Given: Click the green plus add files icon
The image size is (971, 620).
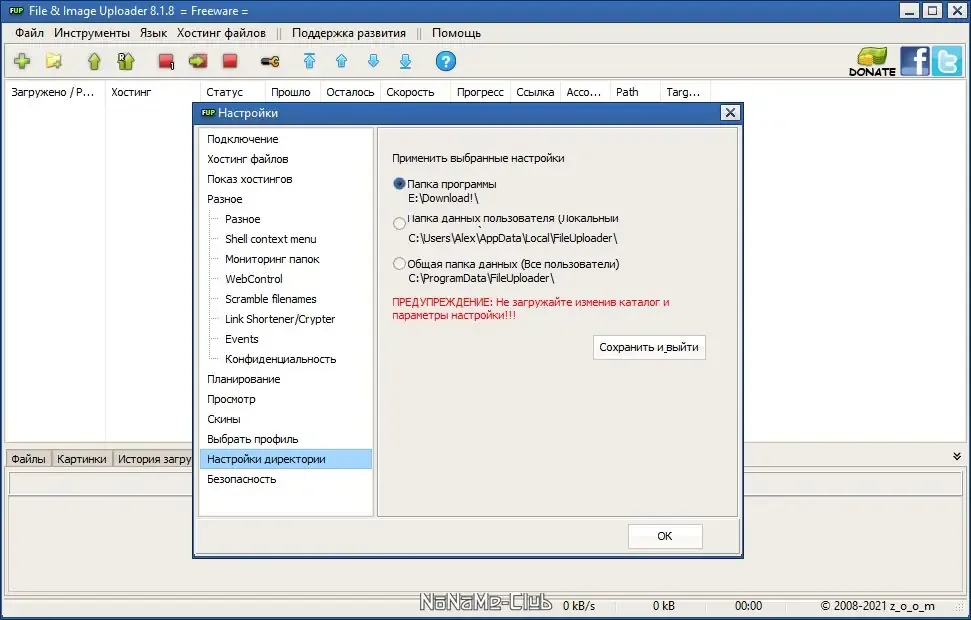Looking at the screenshot, I should [22, 61].
